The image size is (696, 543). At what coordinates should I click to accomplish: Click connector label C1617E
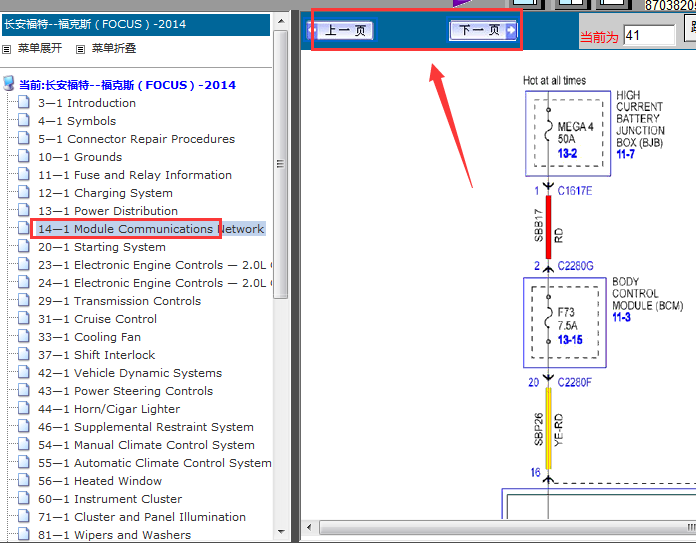[575, 191]
